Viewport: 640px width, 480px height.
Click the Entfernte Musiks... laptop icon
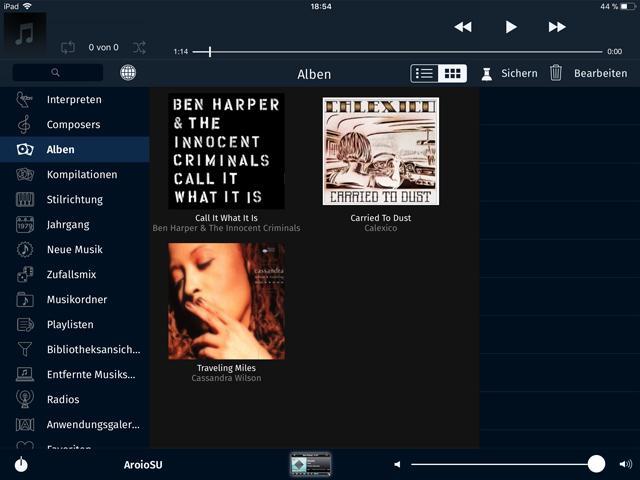(x=25, y=374)
